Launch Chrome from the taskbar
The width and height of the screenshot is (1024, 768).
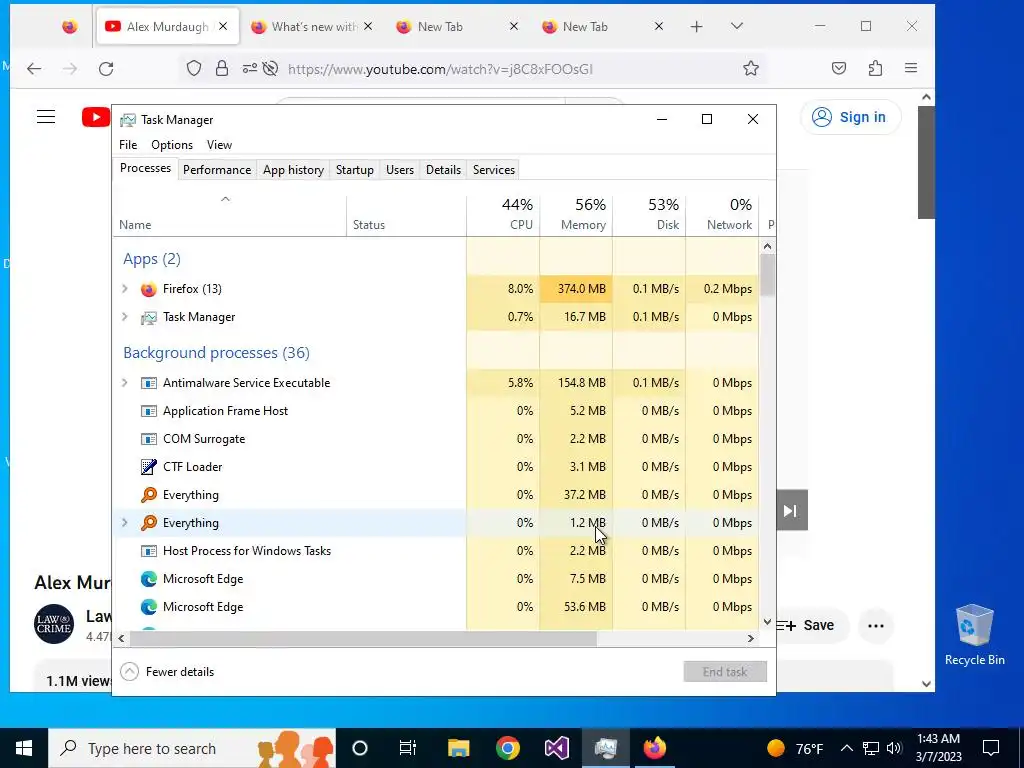(x=507, y=748)
